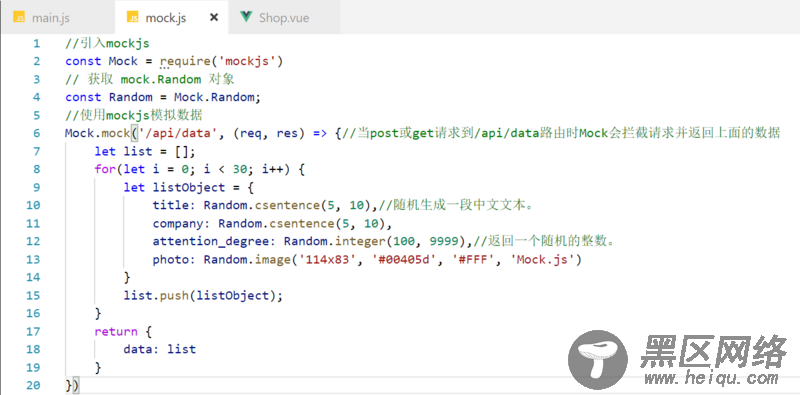The image size is (800, 395).
Task: Open the Shop.vue tab
Action: pos(284,18)
